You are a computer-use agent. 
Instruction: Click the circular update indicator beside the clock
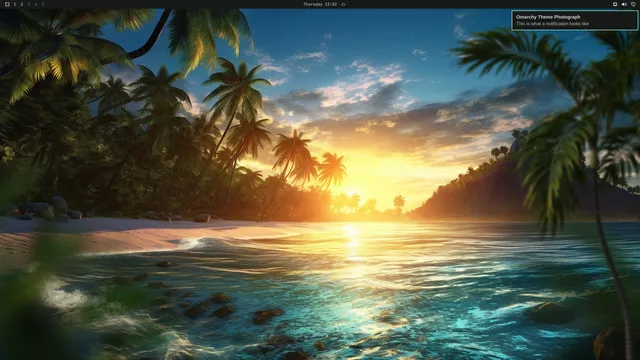(343, 4)
